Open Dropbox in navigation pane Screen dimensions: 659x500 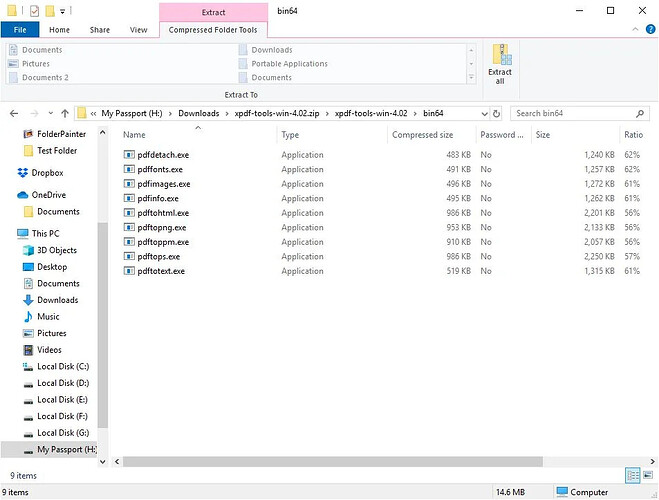pyautogui.click(x=47, y=173)
